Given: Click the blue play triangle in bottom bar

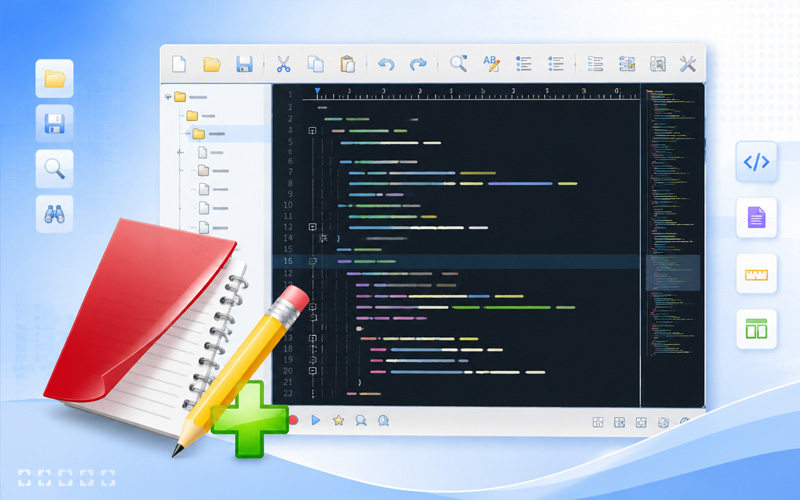Looking at the screenshot, I should [316, 420].
